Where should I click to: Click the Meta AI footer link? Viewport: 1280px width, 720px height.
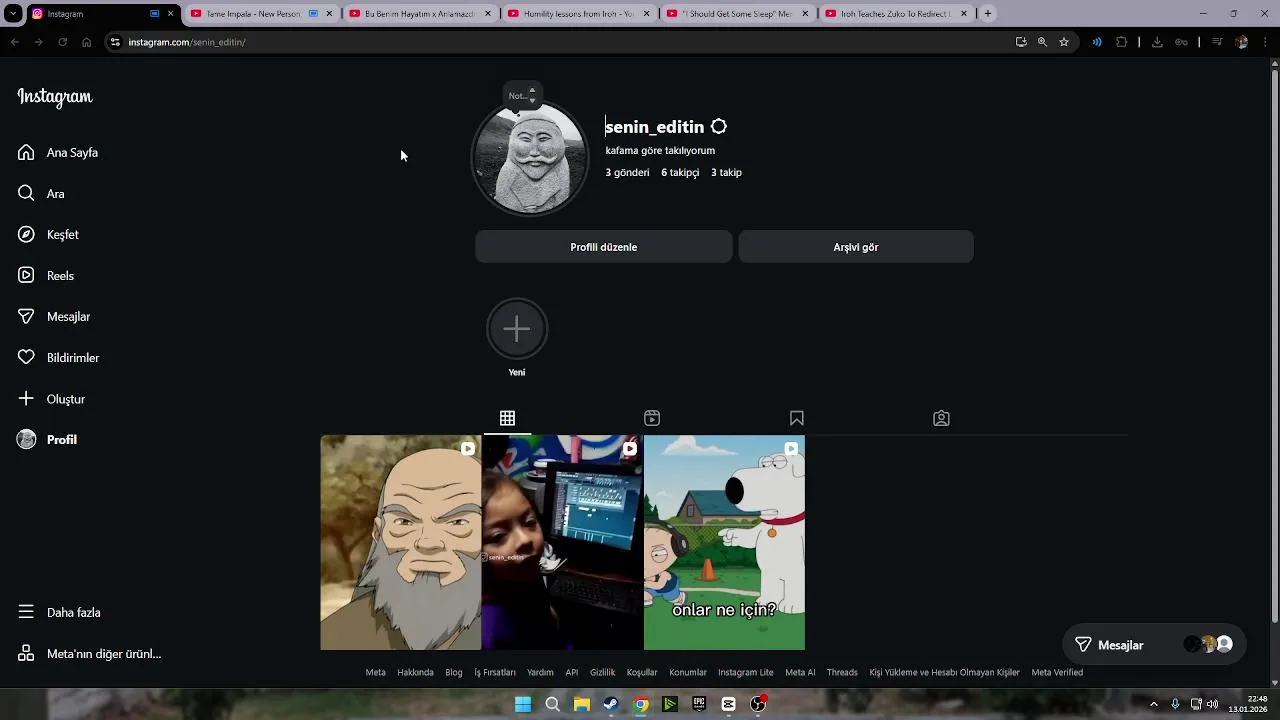click(800, 673)
